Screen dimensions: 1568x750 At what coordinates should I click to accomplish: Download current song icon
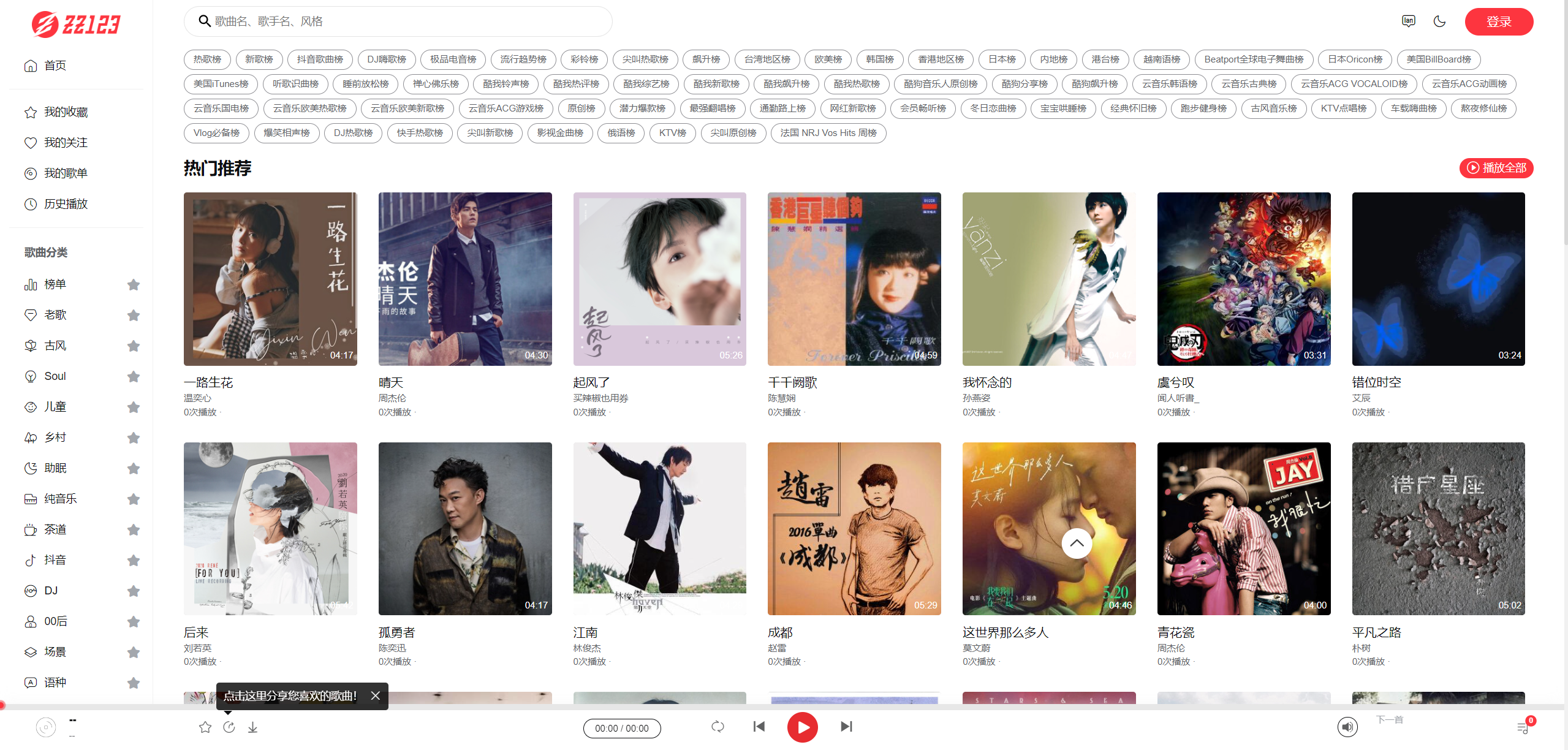(252, 727)
